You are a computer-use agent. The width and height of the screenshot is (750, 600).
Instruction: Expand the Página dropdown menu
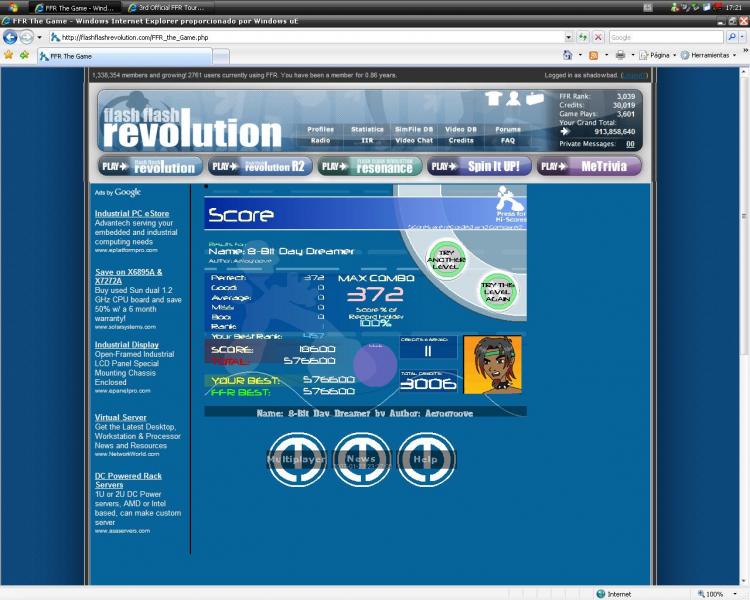pos(660,55)
